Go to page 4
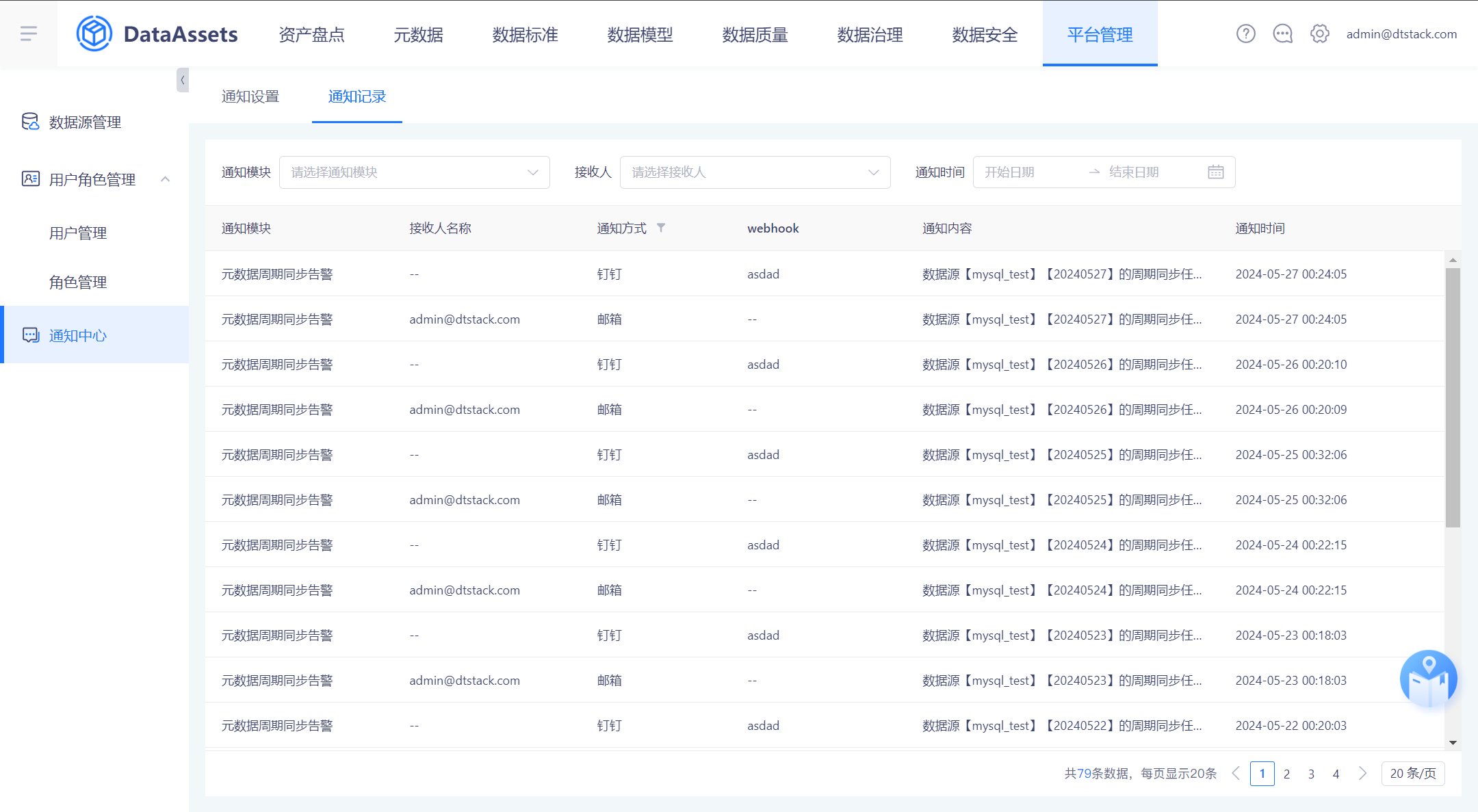The image size is (1478, 812). click(x=1336, y=774)
